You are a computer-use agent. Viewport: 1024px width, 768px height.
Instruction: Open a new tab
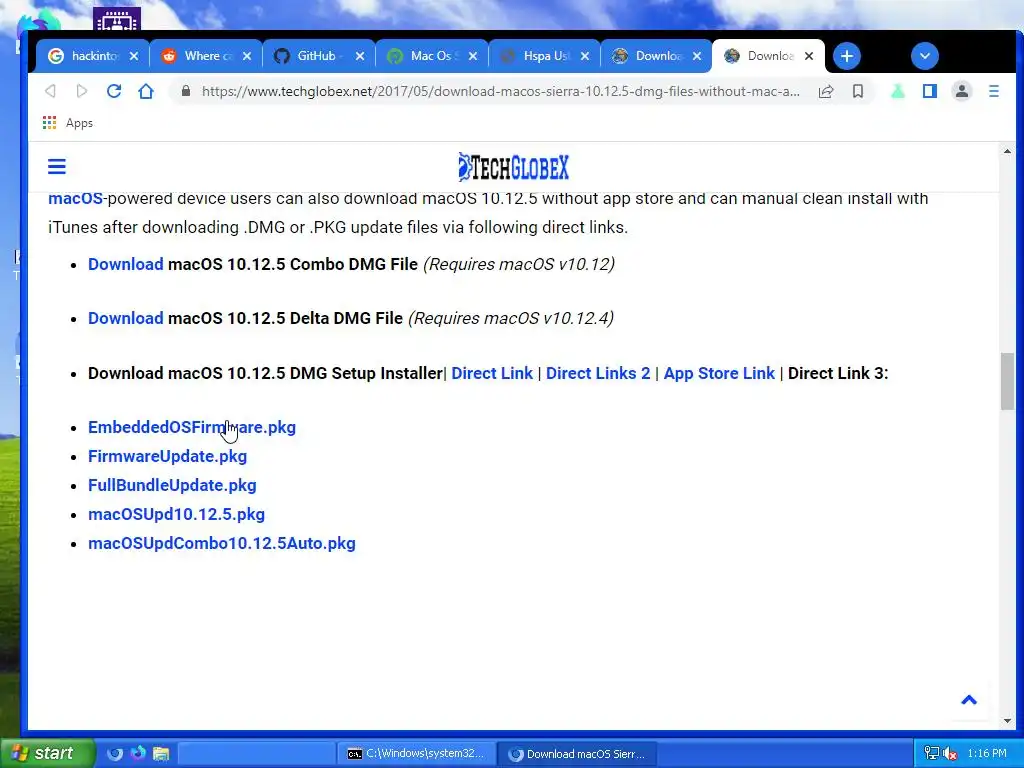846,56
